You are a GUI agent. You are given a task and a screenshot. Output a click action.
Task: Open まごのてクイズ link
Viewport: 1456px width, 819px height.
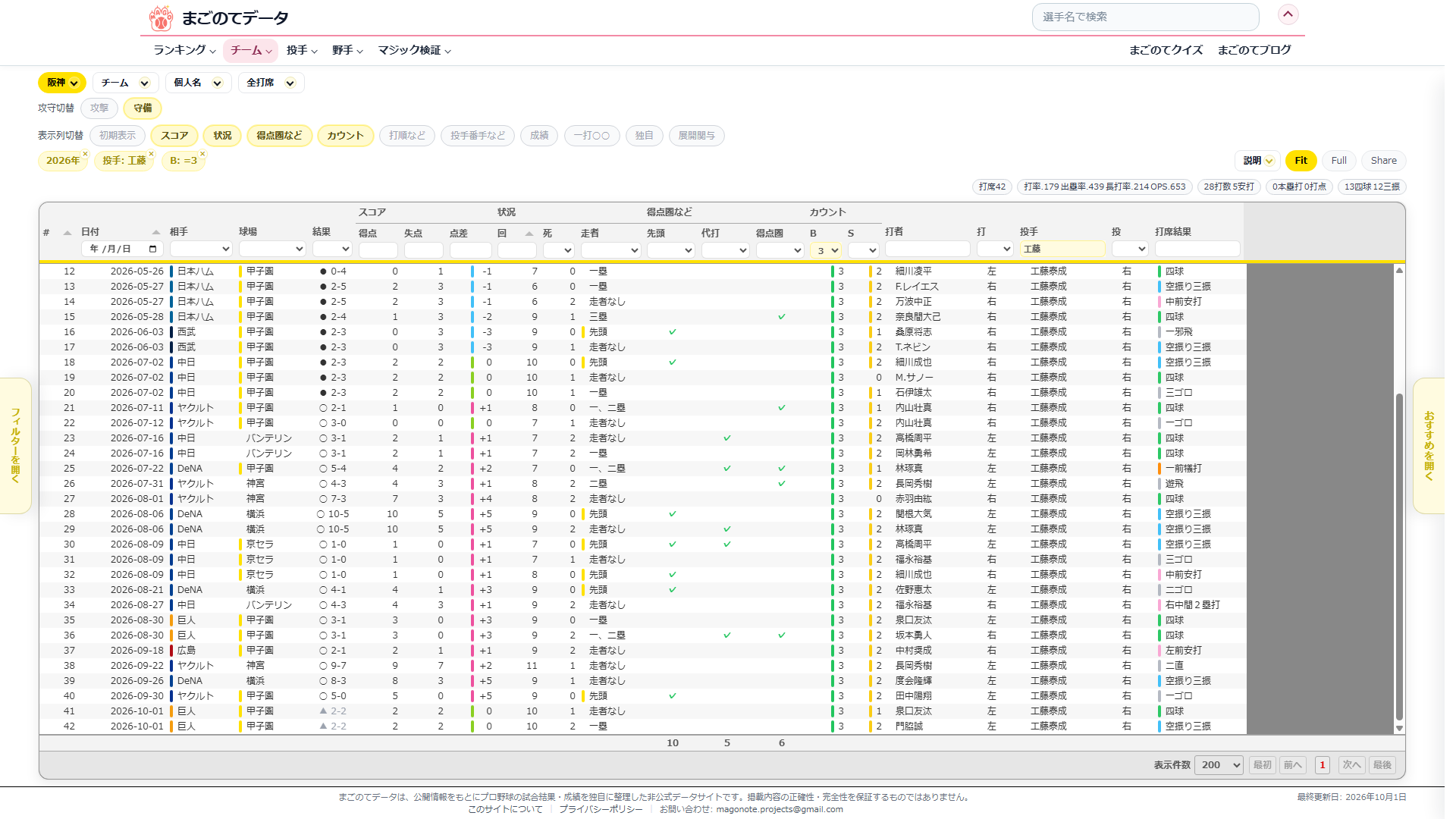tap(1166, 50)
